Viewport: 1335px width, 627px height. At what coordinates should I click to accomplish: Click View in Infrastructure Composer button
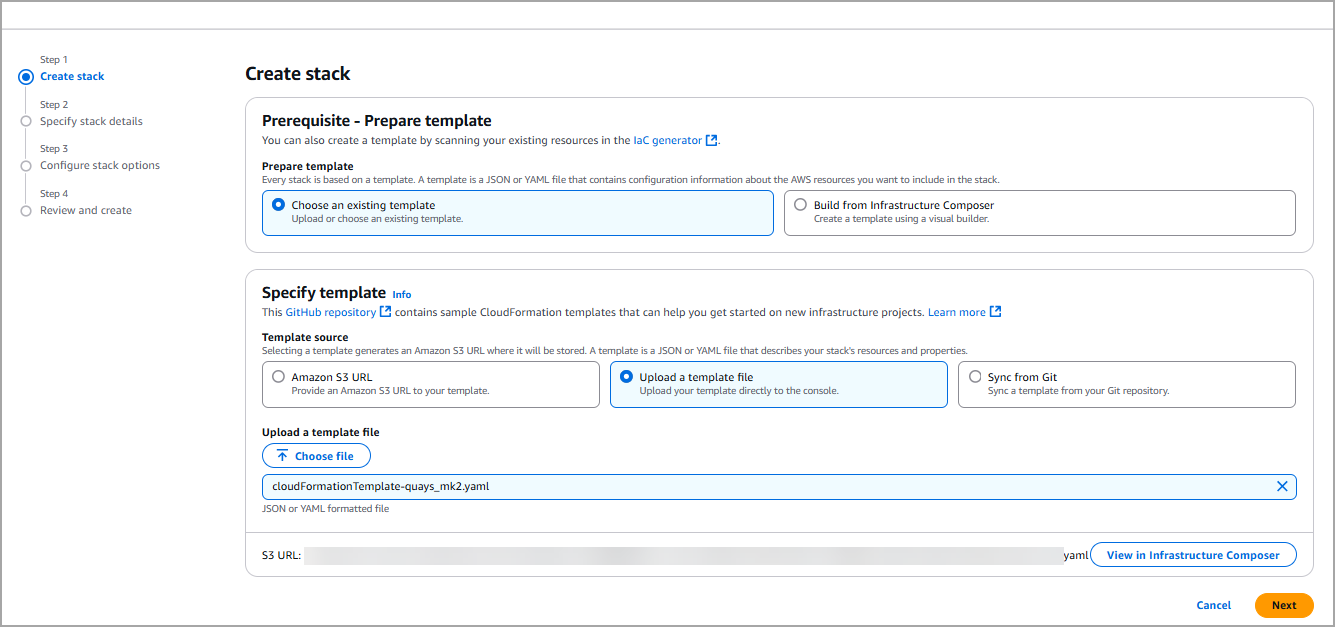click(1192, 555)
